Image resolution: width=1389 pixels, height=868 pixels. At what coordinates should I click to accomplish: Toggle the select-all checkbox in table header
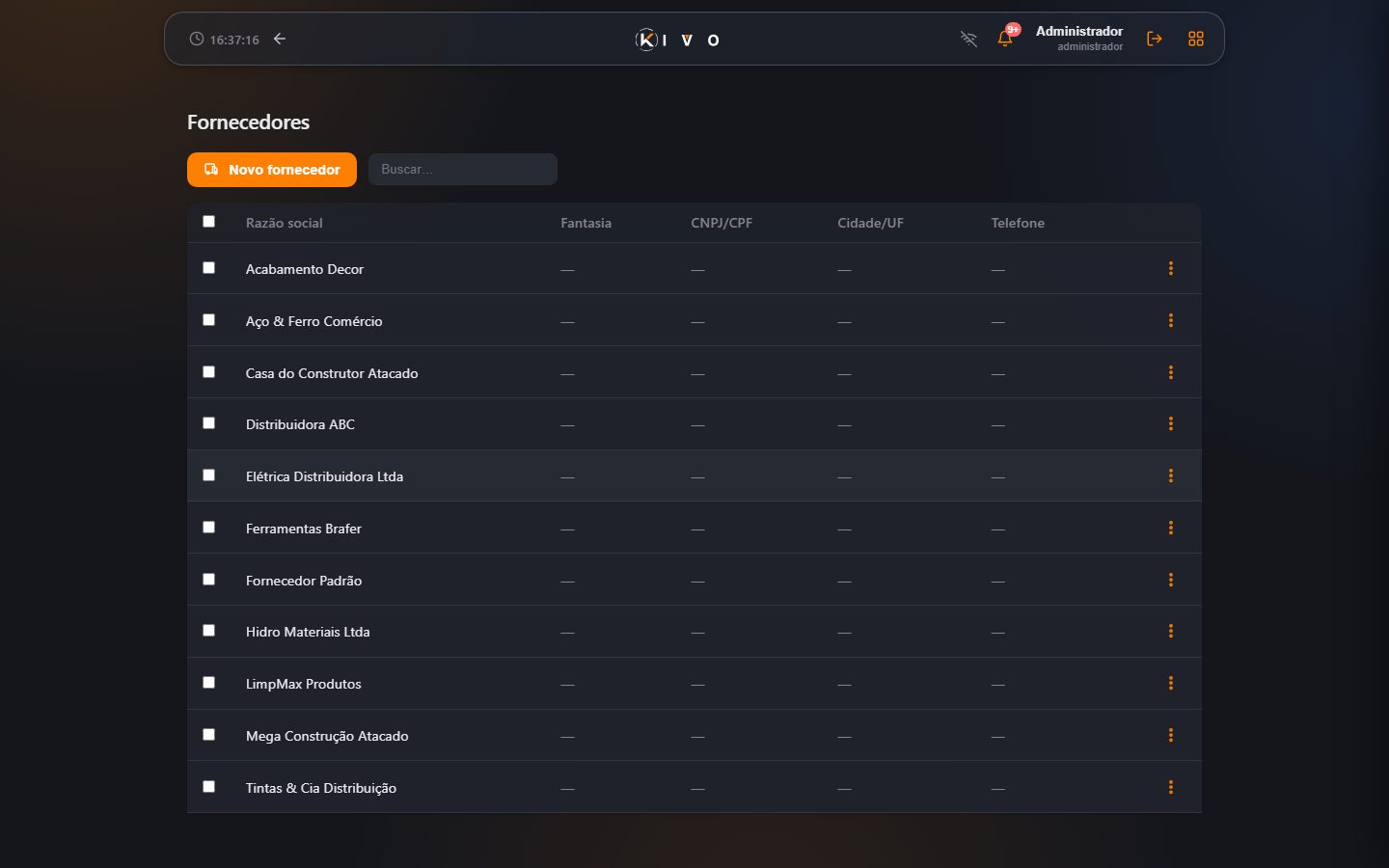[x=208, y=222]
